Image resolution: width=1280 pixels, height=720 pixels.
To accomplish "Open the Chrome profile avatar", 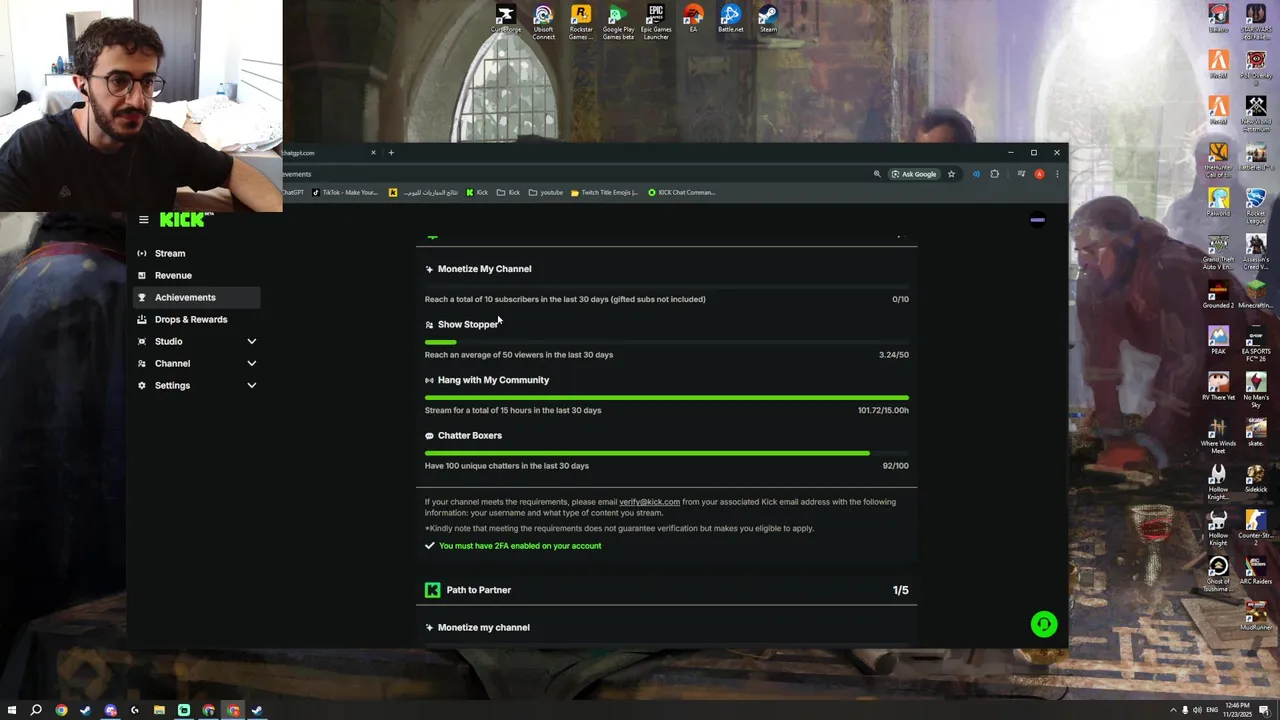I will point(1039,174).
